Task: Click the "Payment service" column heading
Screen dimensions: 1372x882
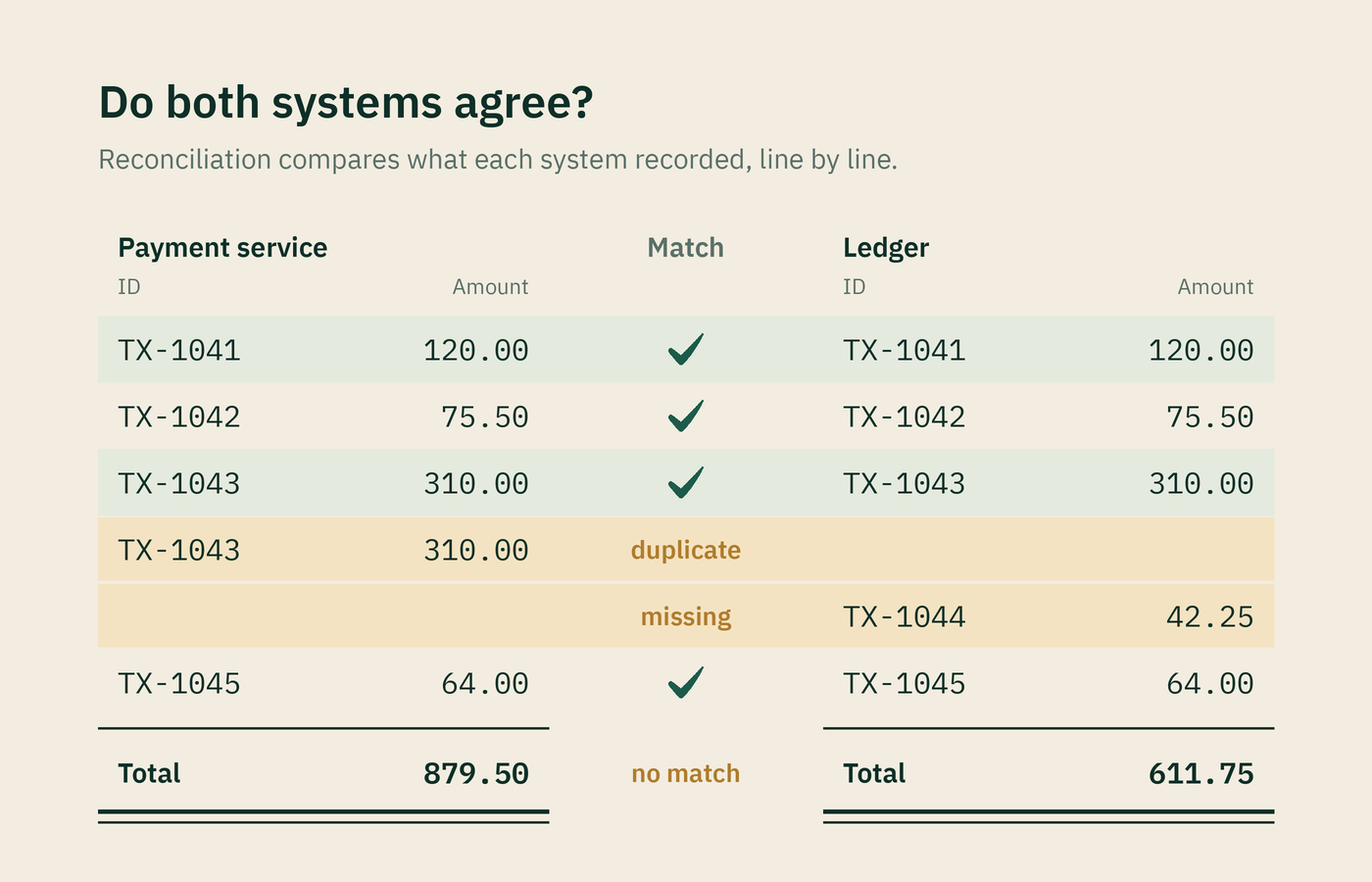Action: pos(222,248)
